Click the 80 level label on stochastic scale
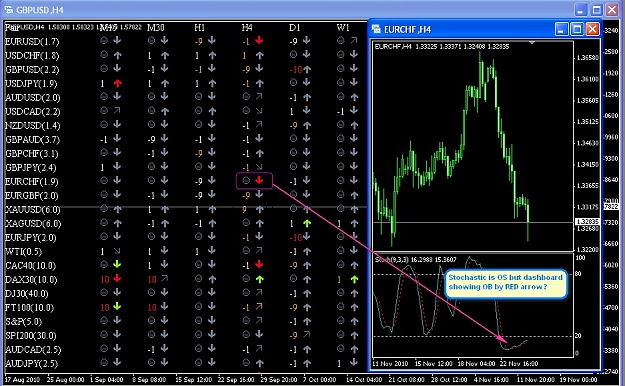The width and height of the screenshot is (625, 386). (x=578, y=274)
